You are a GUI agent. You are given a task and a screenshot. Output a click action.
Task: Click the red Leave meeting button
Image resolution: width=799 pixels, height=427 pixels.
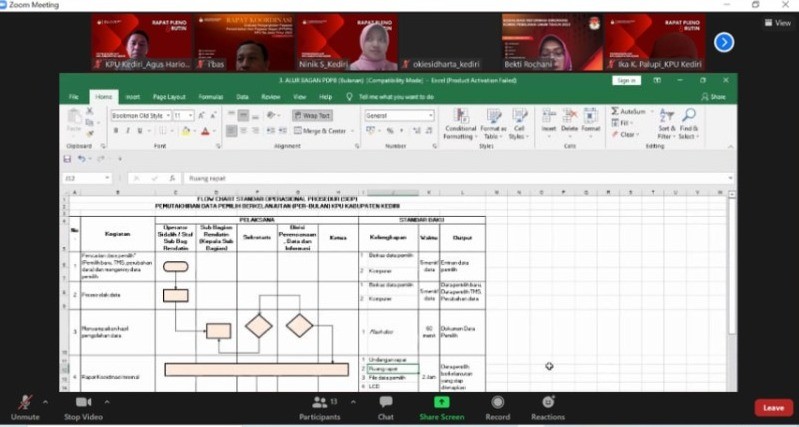(x=772, y=407)
